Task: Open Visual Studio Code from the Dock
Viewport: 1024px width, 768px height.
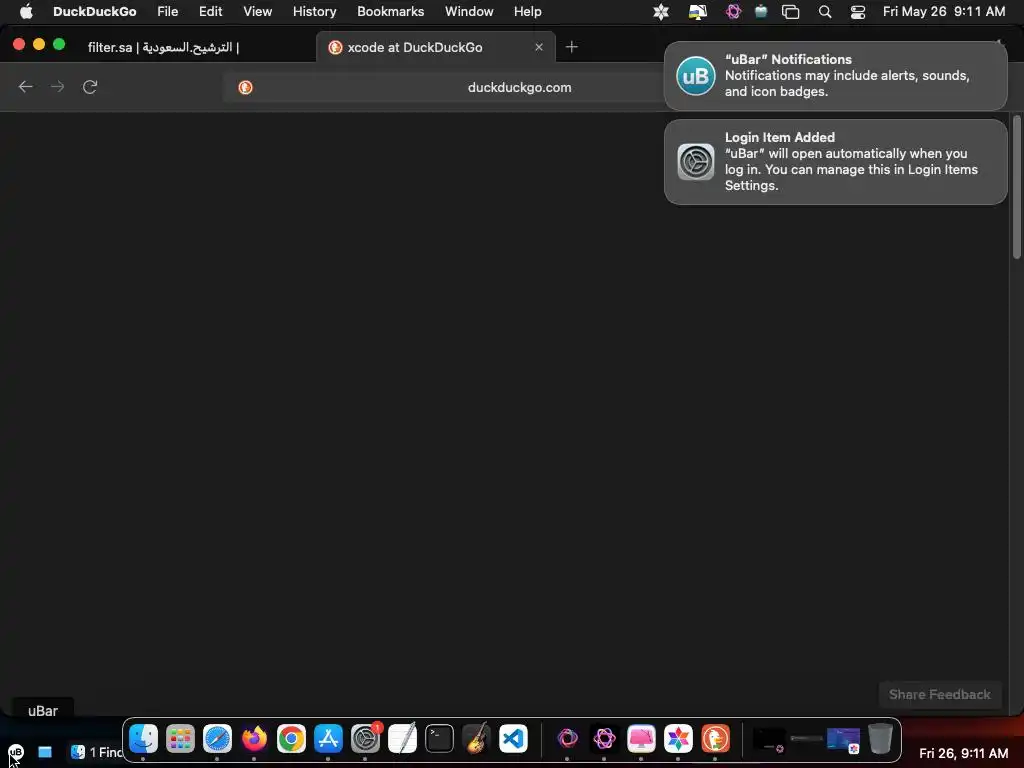Action: (513, 739)
